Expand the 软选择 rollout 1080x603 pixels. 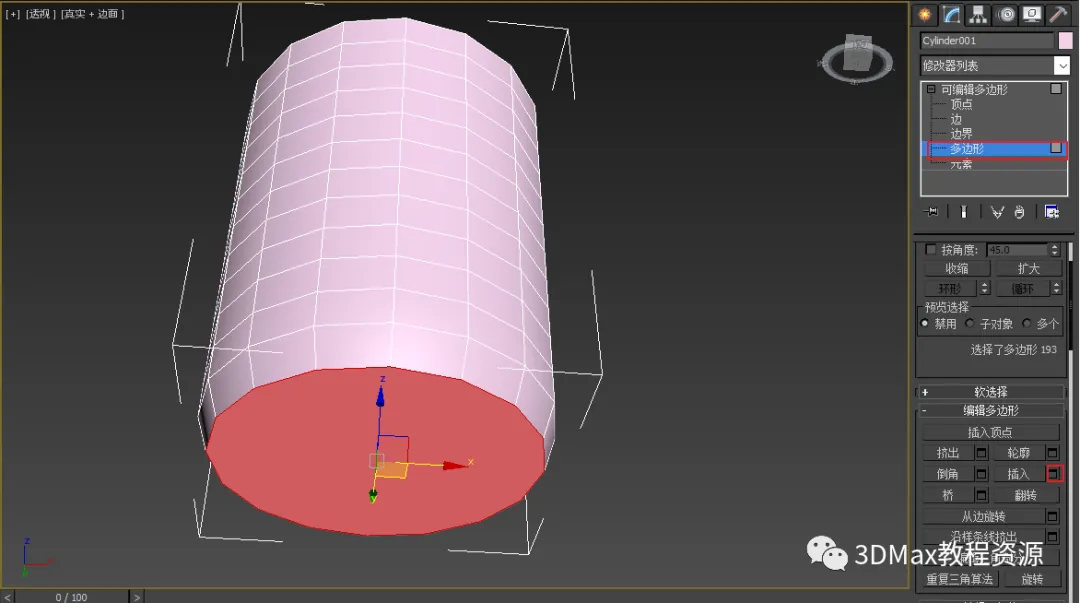[990, 392]
